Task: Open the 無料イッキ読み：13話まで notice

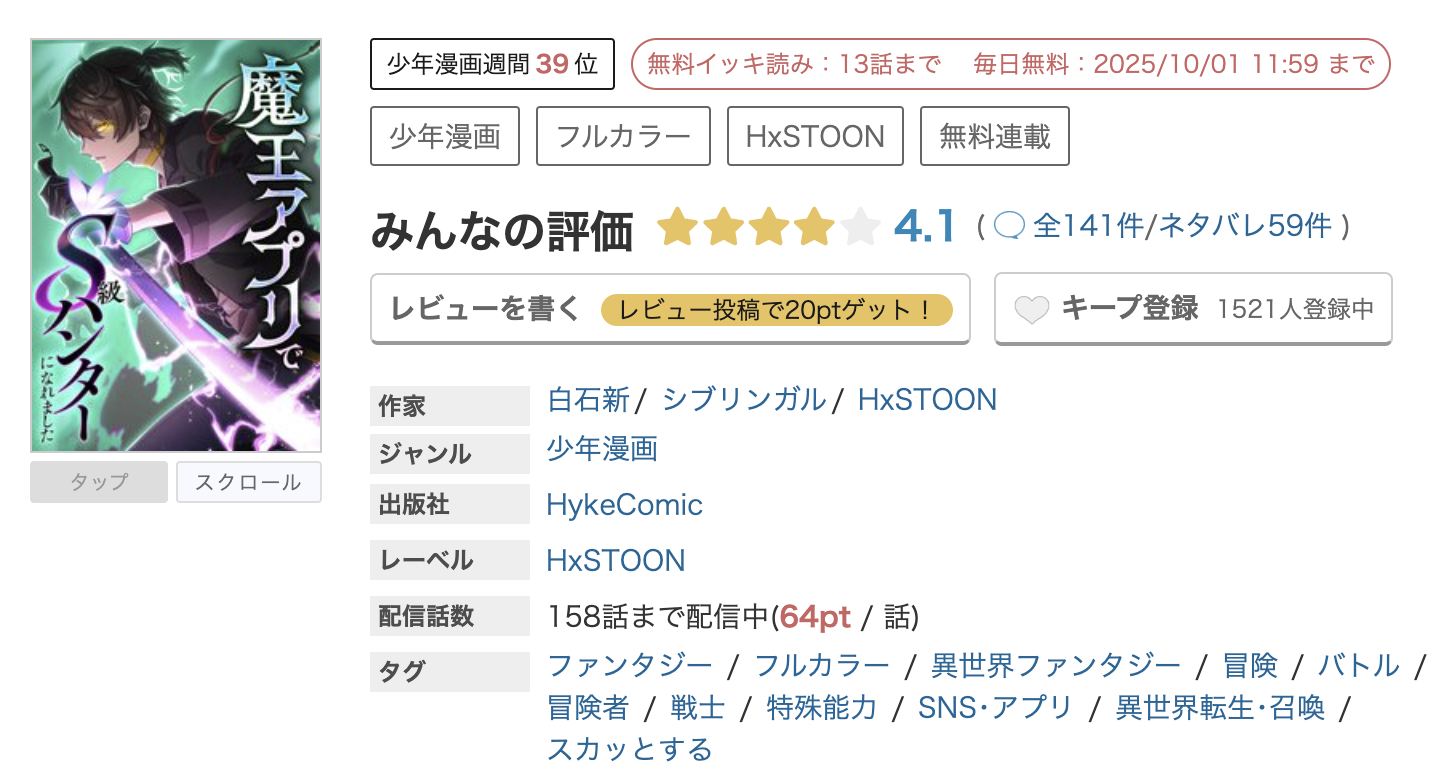Action: click(x=794, y=62)
